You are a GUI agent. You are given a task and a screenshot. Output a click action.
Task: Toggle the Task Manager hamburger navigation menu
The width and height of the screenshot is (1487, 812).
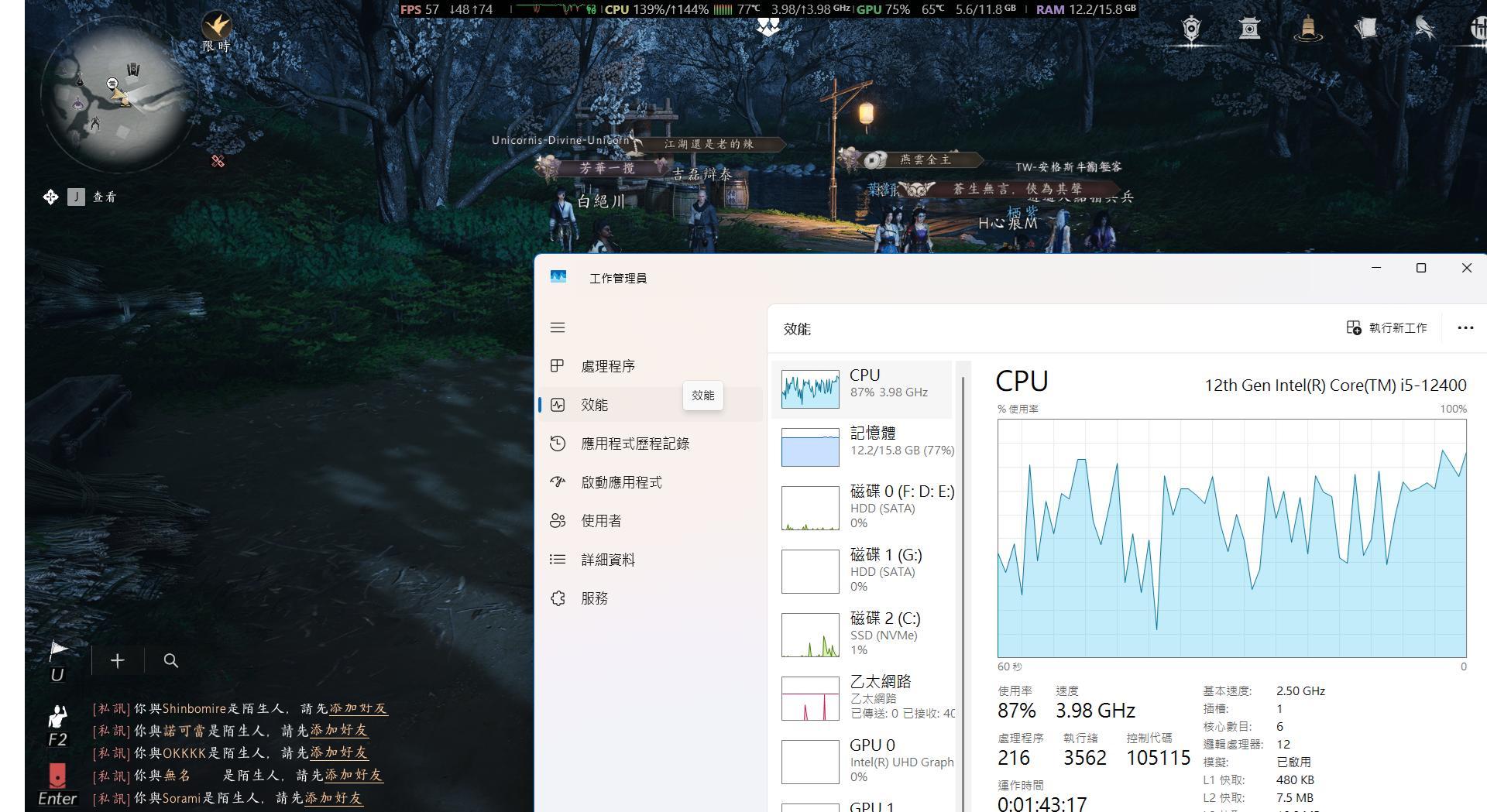pyautogui.click(x=558, y=327)
